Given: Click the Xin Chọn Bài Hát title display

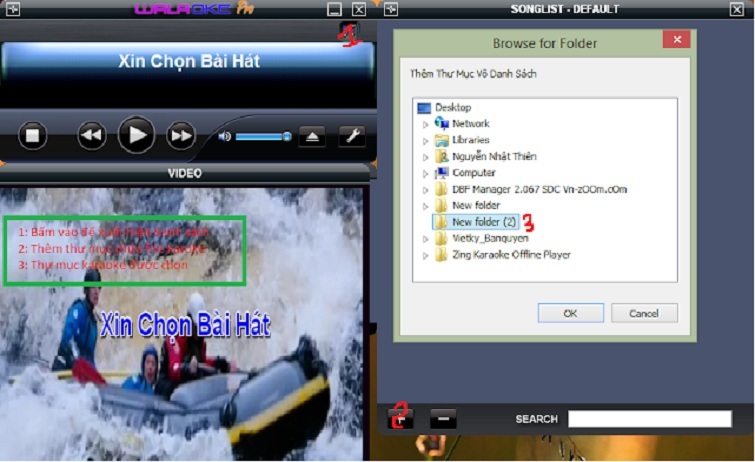Looking at the screenshot, I should pos(188,62).
